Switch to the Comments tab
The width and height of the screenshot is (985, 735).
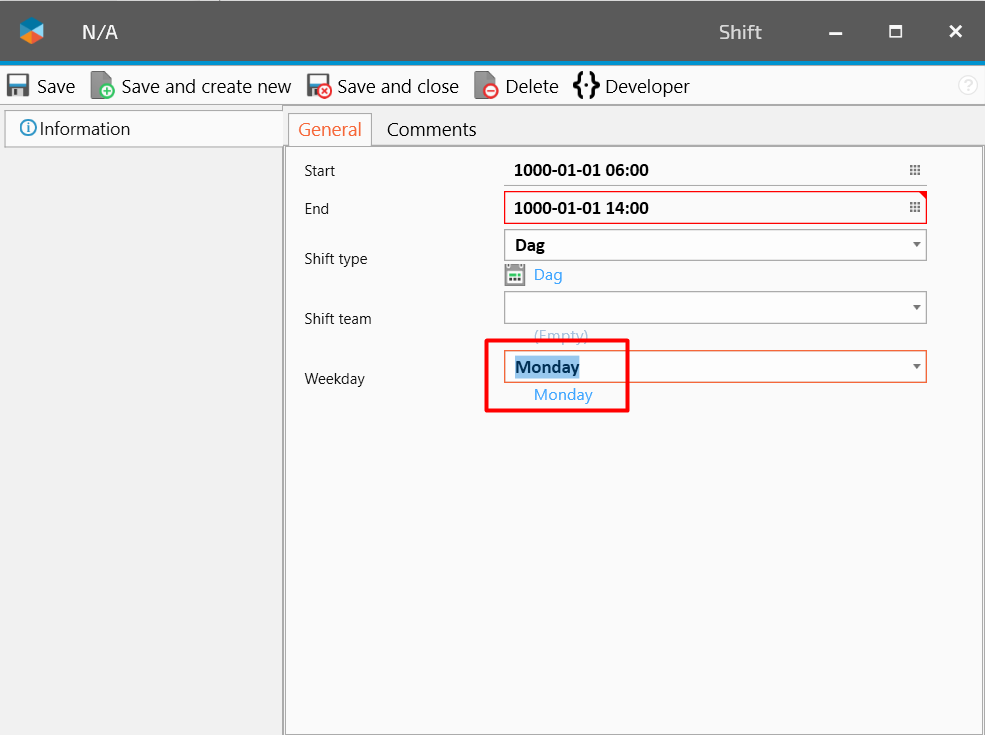pyautogui.click(x=431, y=129)
